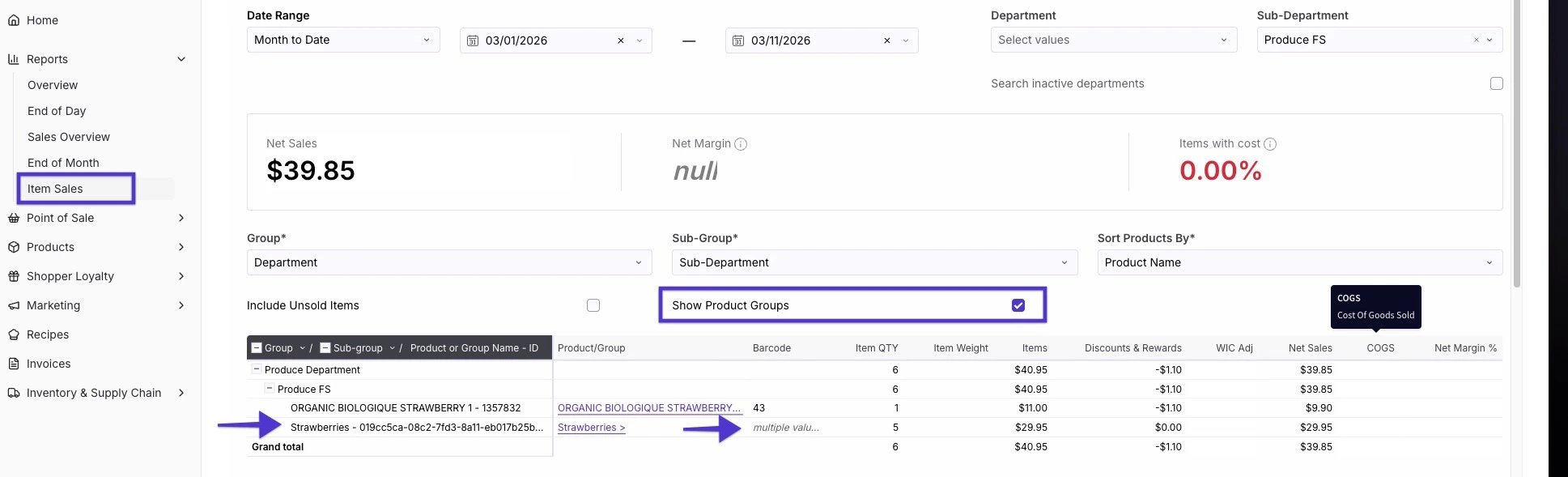Click the Reports bar chart icon
This screenshot has height=477, width=1568.
pyautogui.click(x=14, y=59)
